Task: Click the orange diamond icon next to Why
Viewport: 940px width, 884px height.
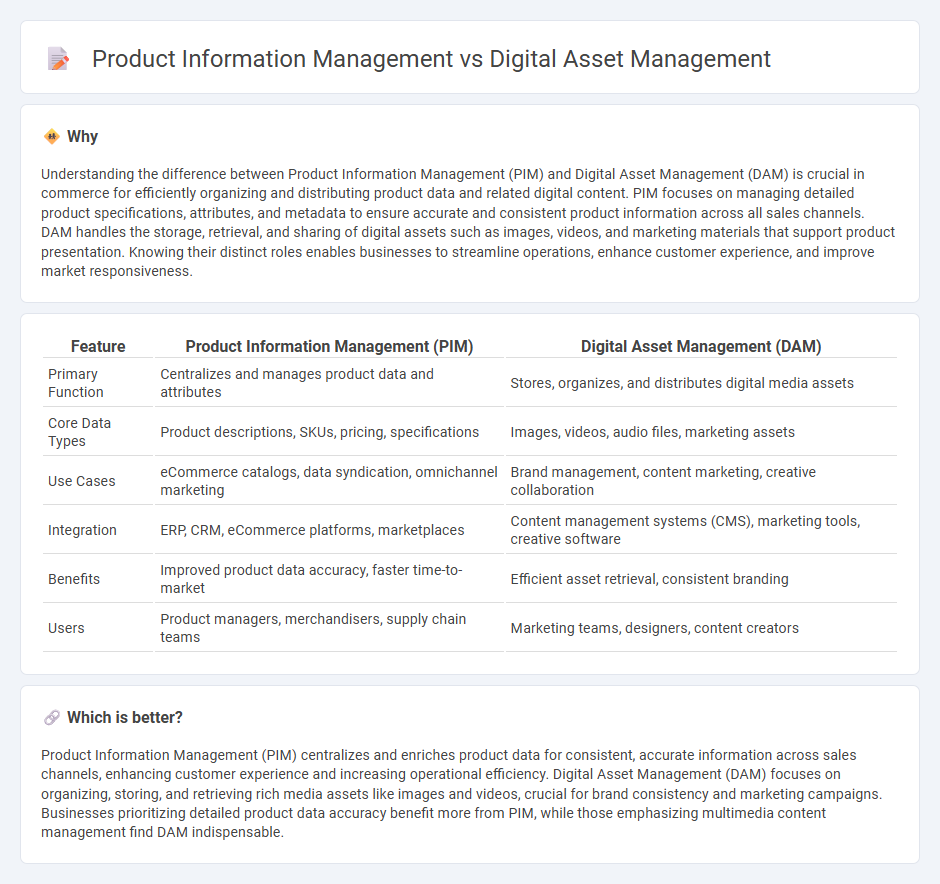Action: 52,137
